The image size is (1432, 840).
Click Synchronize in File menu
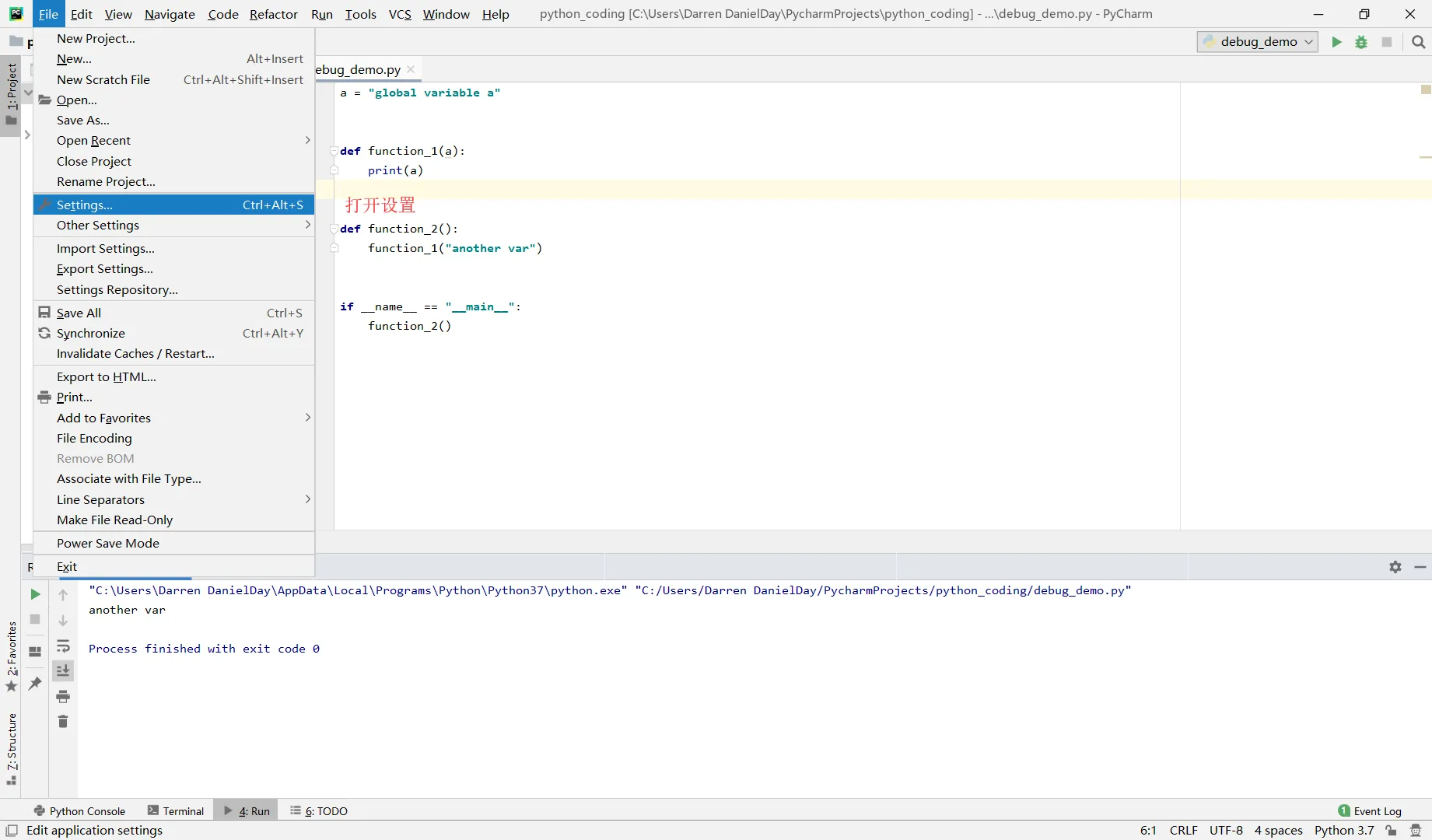174,333
